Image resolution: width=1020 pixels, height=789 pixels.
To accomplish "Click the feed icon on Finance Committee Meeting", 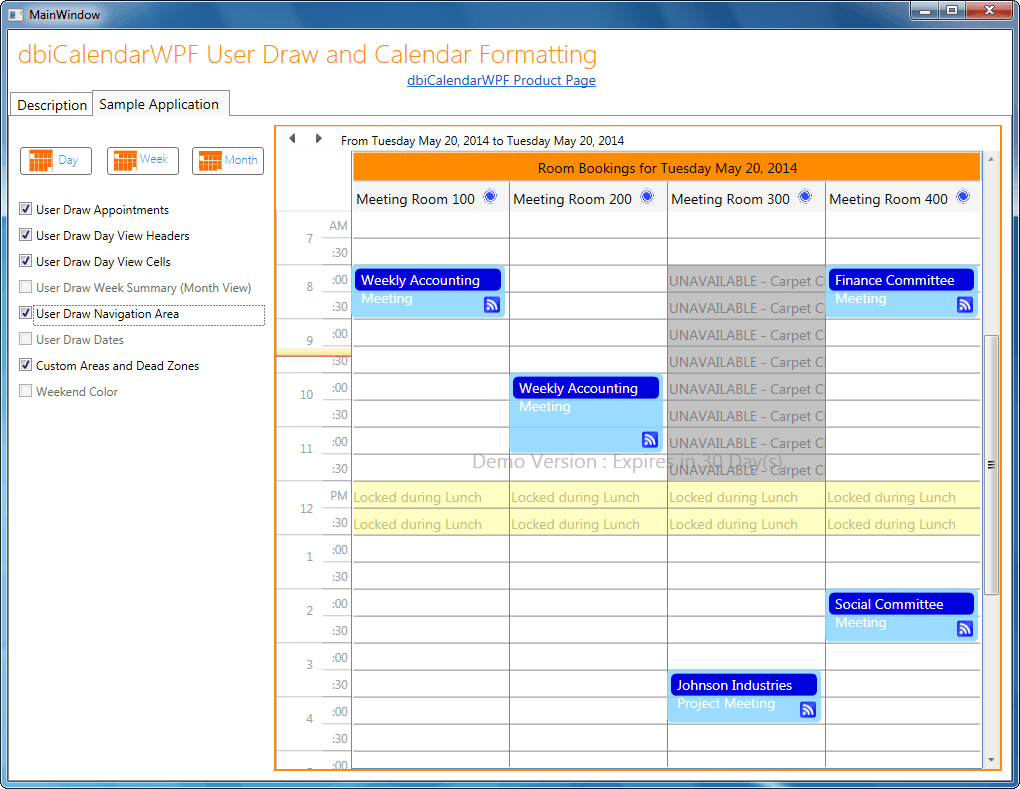I will coord(965,304).
